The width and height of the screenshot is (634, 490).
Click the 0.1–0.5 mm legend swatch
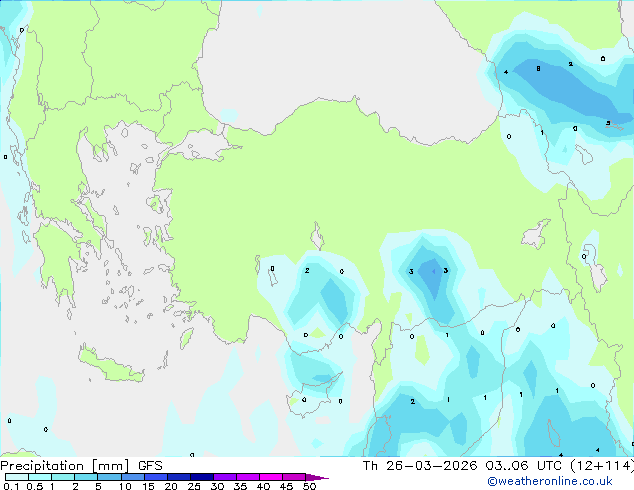click(17, 477)
